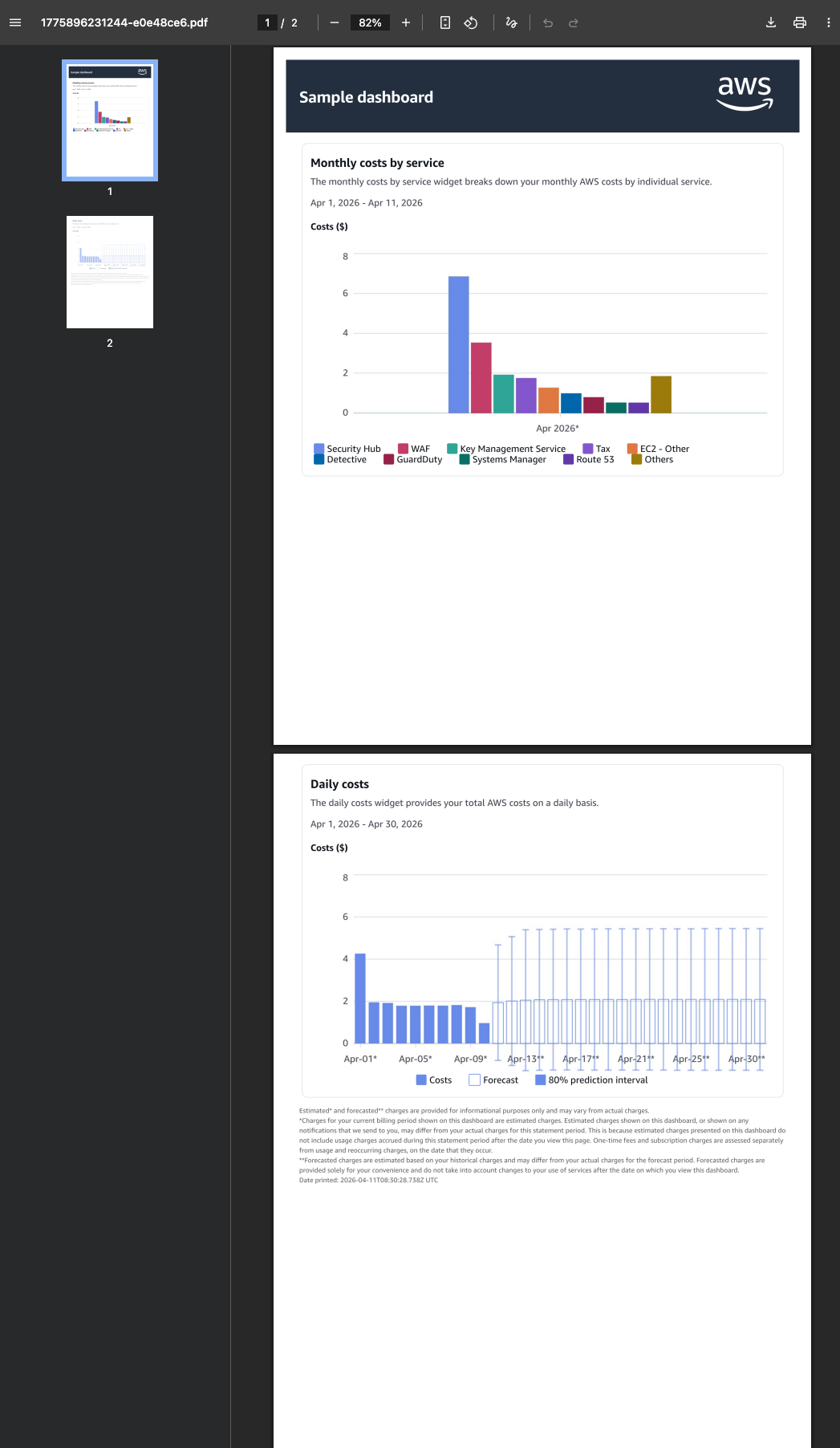Click the zoom in plus button
The height and width of the screenshot is (1448, 840).
pyautogui.click(x=406, y=22)
